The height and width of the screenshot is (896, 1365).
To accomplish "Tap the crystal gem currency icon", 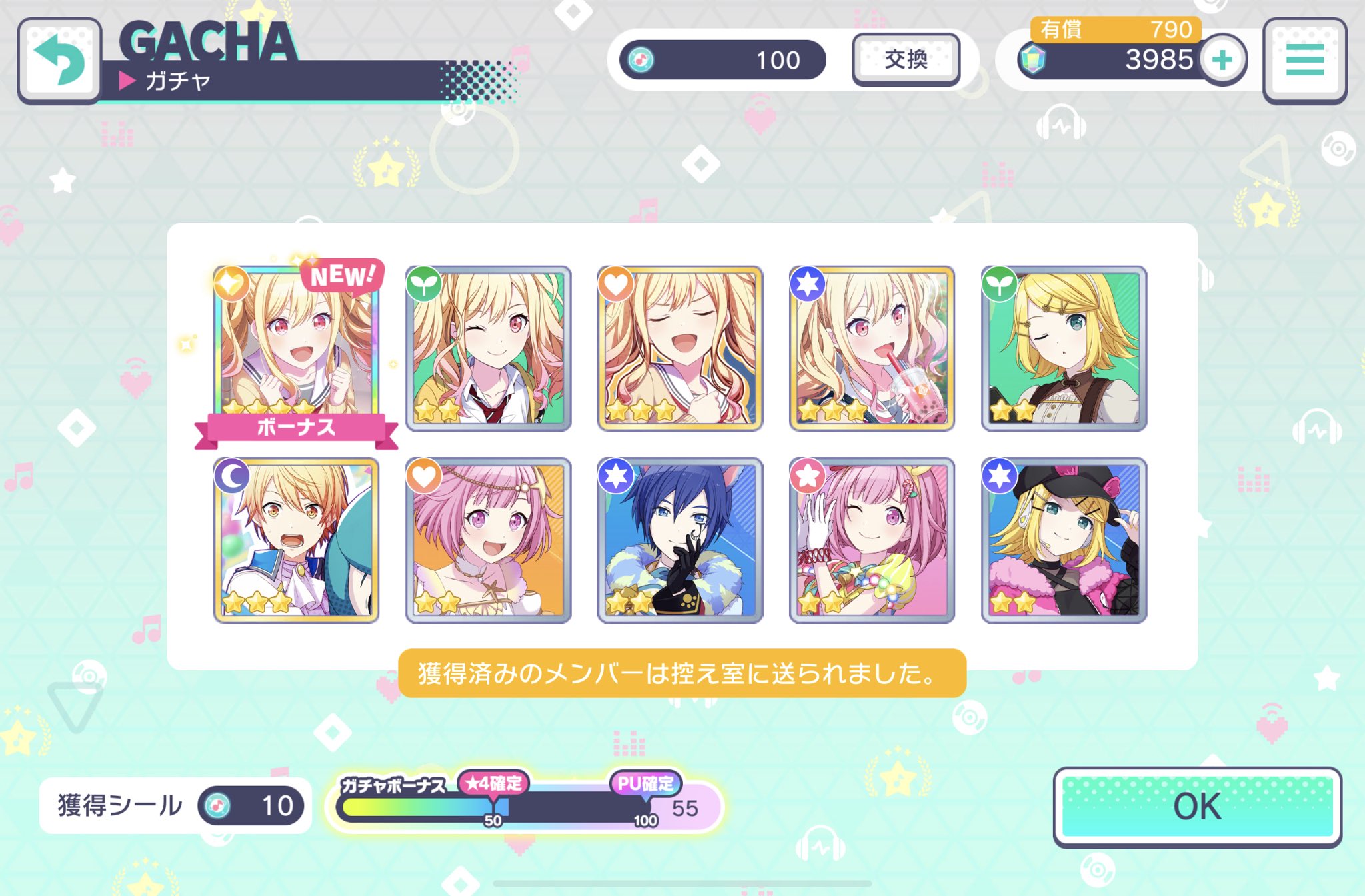I will pyautogui.click(x=1032, y=60).
